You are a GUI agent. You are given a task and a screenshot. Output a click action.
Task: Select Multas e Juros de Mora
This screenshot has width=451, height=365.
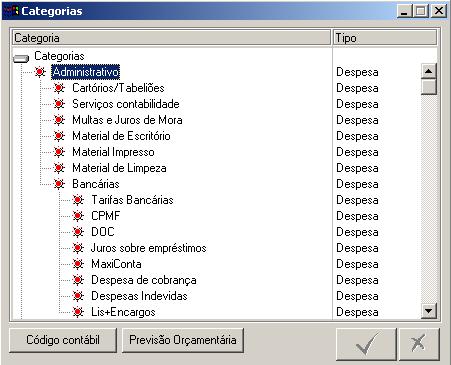(x=127, y=120)
